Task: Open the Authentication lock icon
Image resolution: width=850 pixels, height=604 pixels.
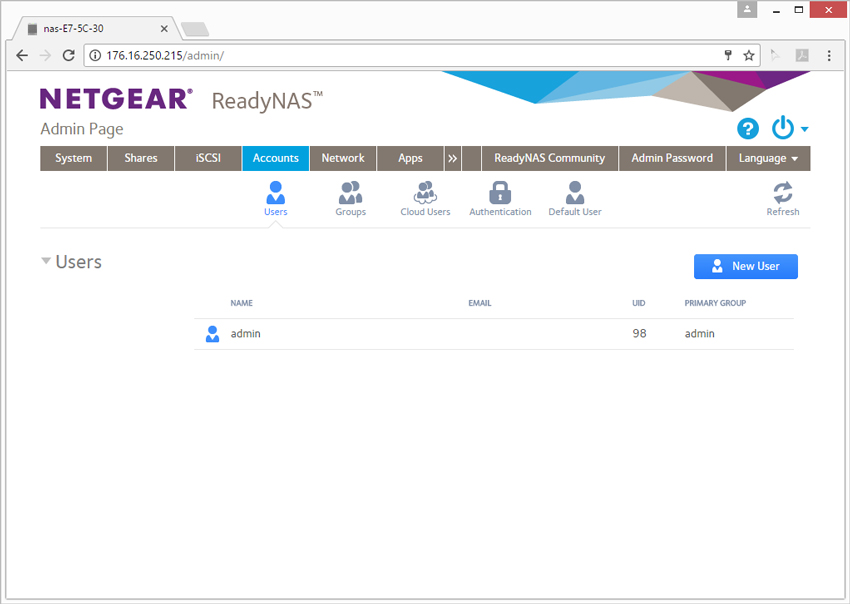Action: [x=500, y=193]
